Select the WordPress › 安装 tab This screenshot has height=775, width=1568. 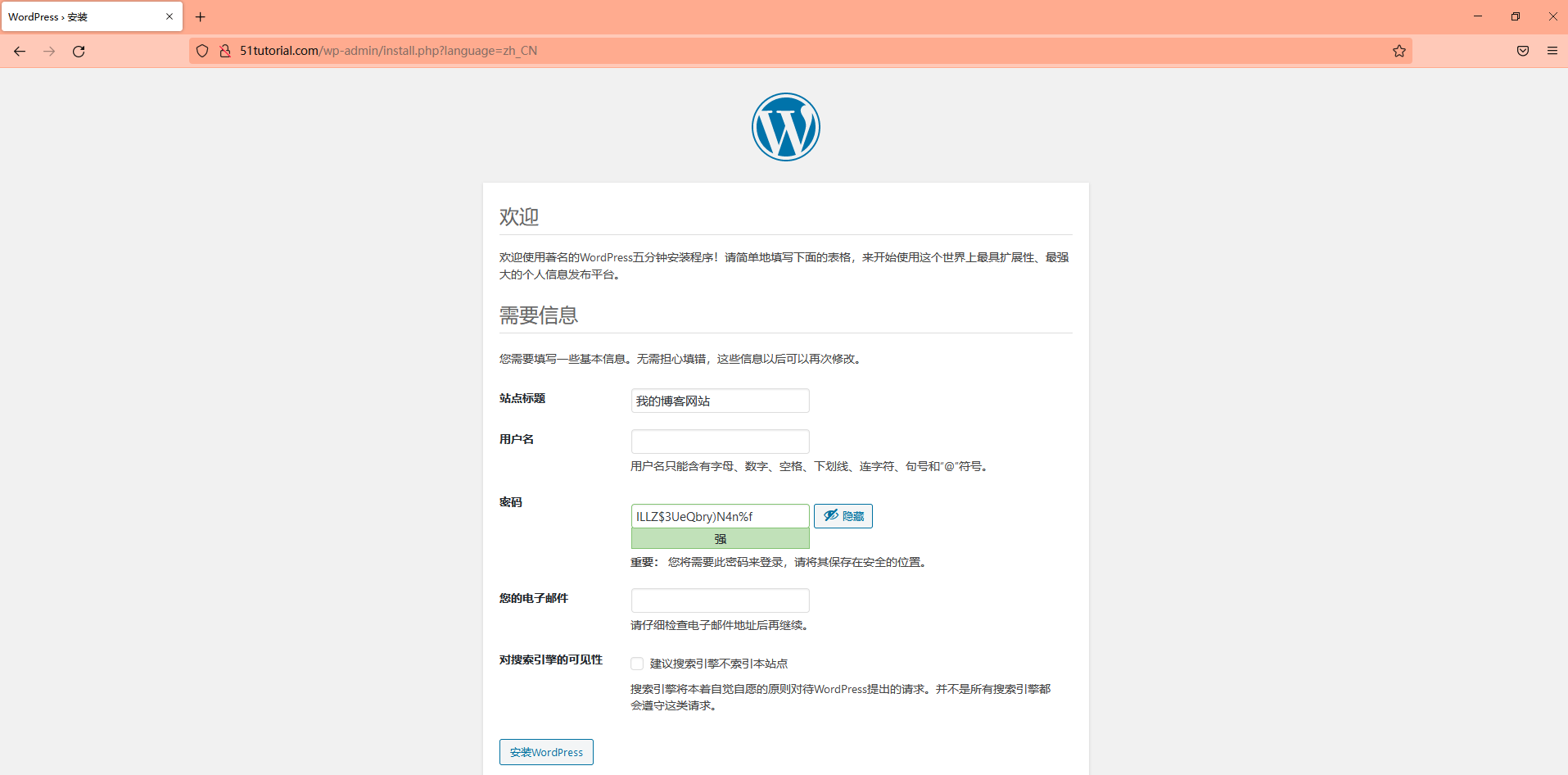click(92, 16)
